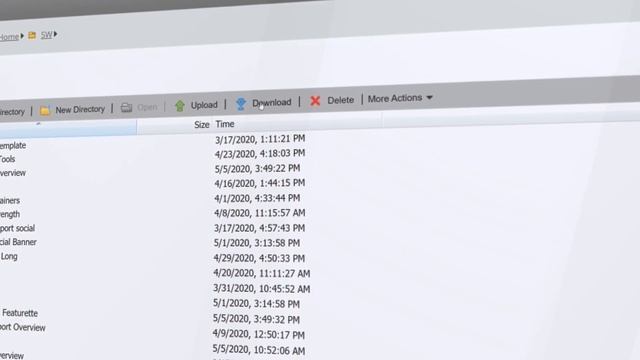Select the row dated 4/29/2020, 4:50:33 PM
This screenshot has height=360, width=640.
(259, 258)
